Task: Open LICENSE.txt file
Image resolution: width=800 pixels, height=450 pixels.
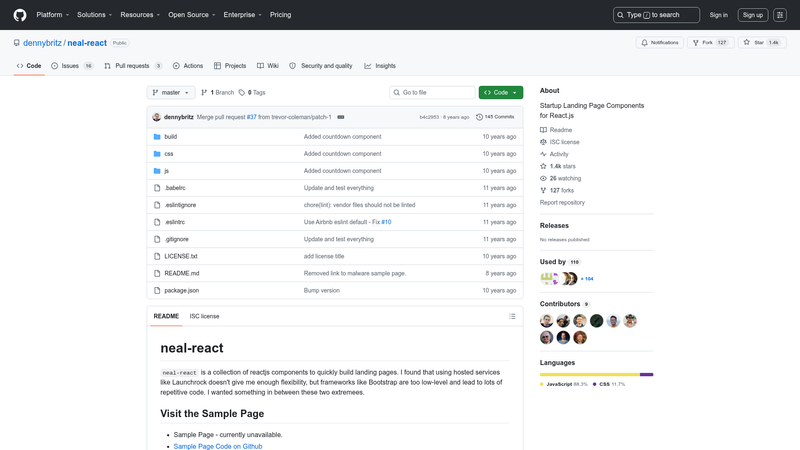Action: (181, 256)
